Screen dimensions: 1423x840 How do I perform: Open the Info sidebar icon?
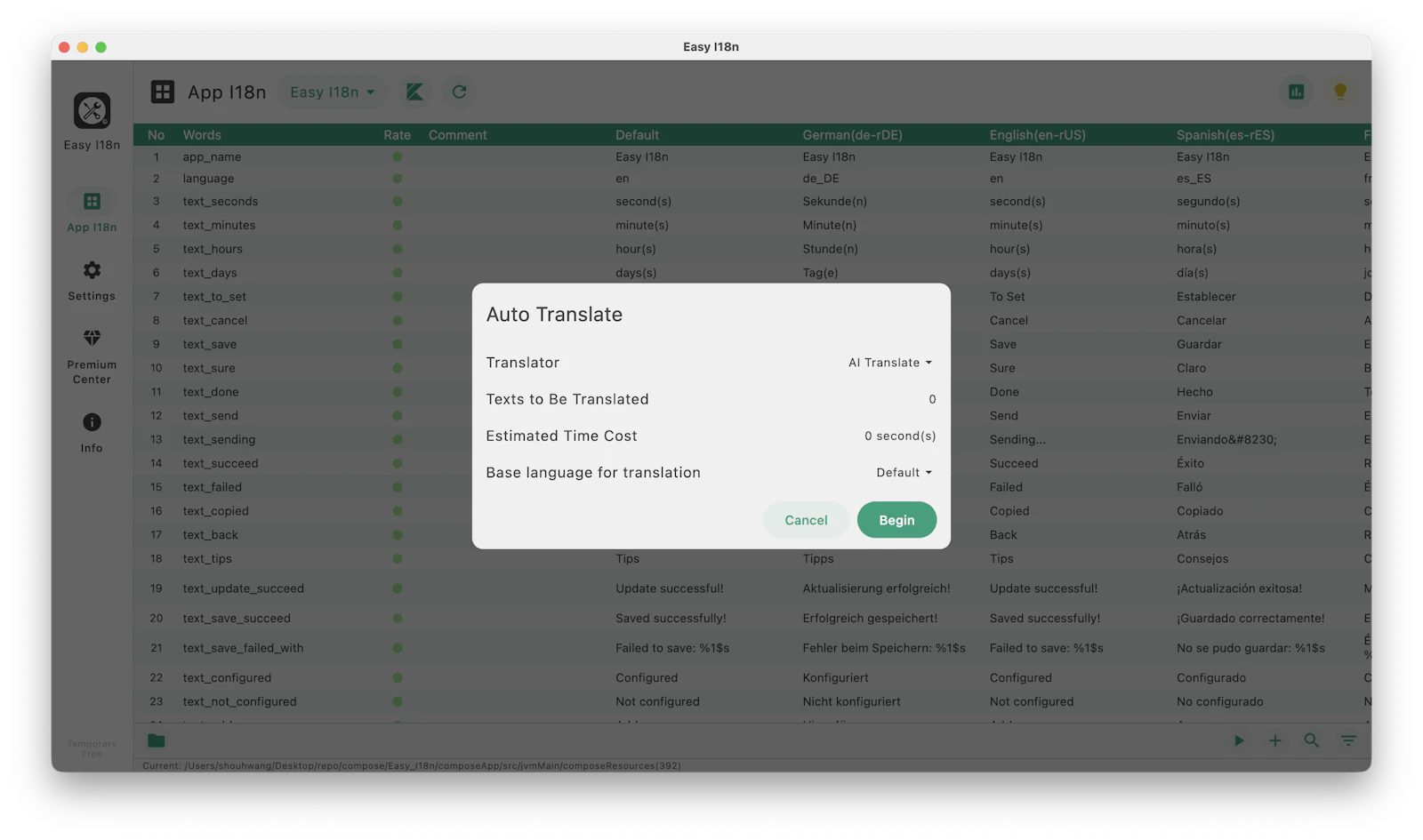click(92, 422)
